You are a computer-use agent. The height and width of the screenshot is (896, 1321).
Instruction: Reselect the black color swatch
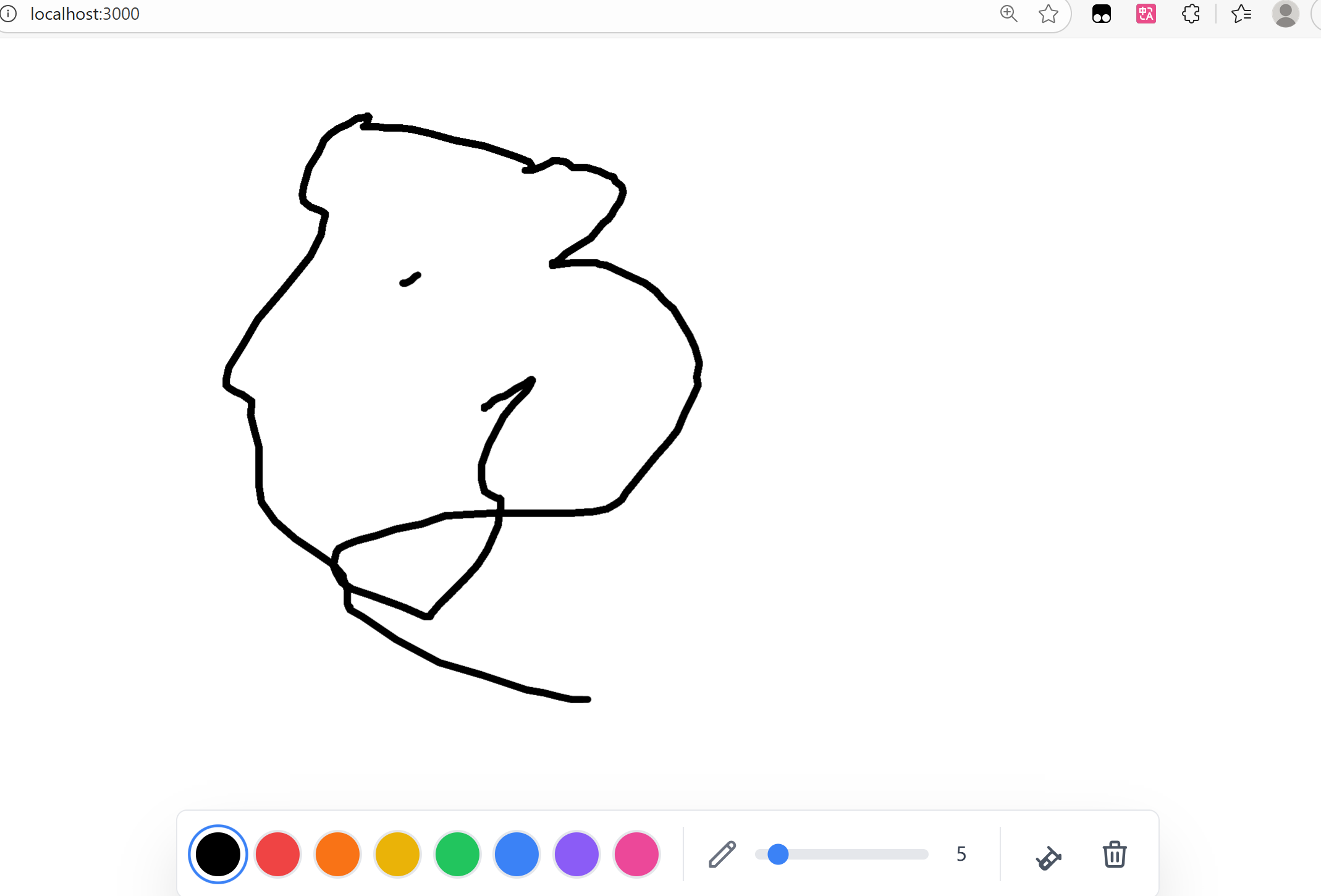217,855
